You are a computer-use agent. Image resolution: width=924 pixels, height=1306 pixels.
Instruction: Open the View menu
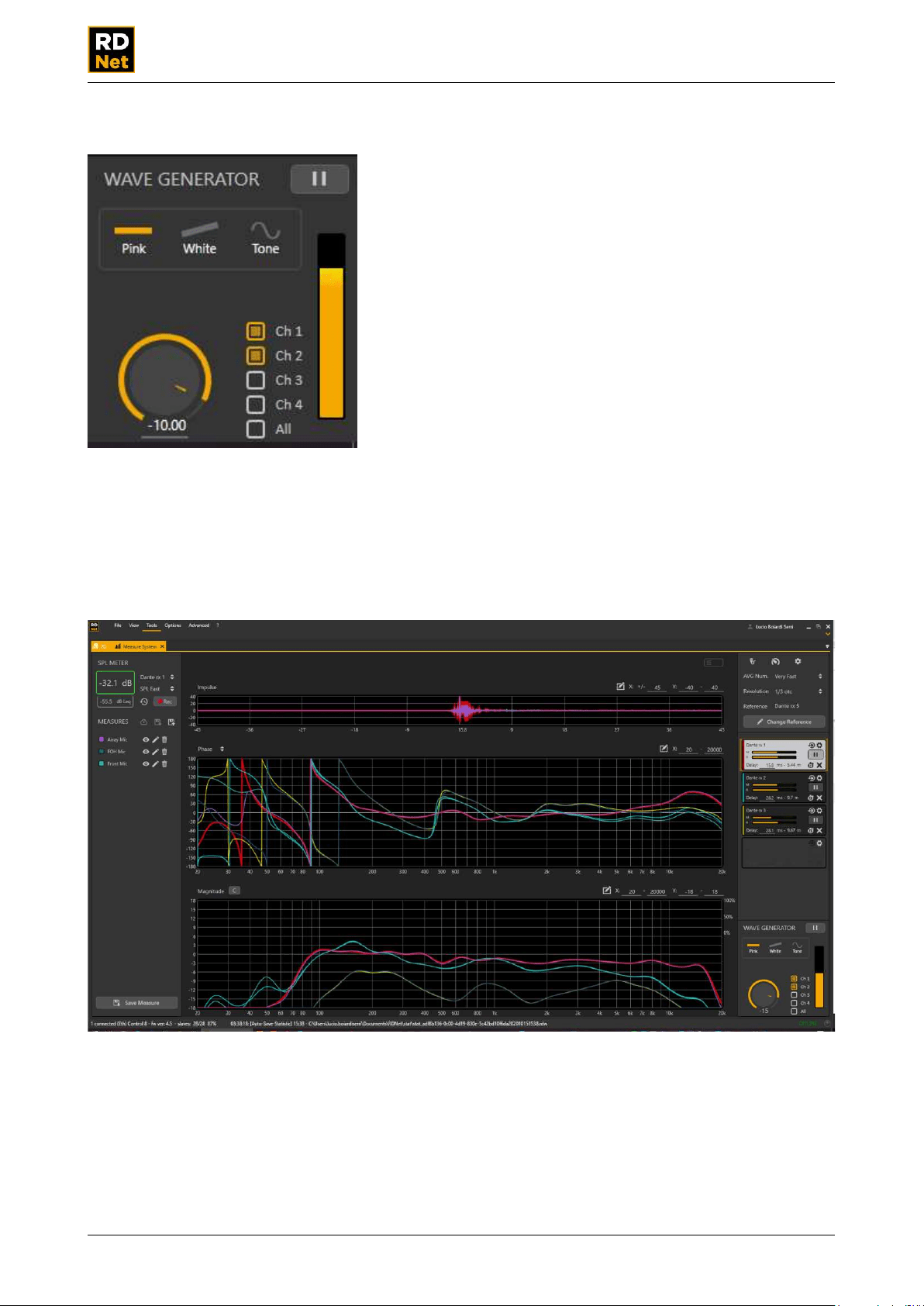[134, 625]
